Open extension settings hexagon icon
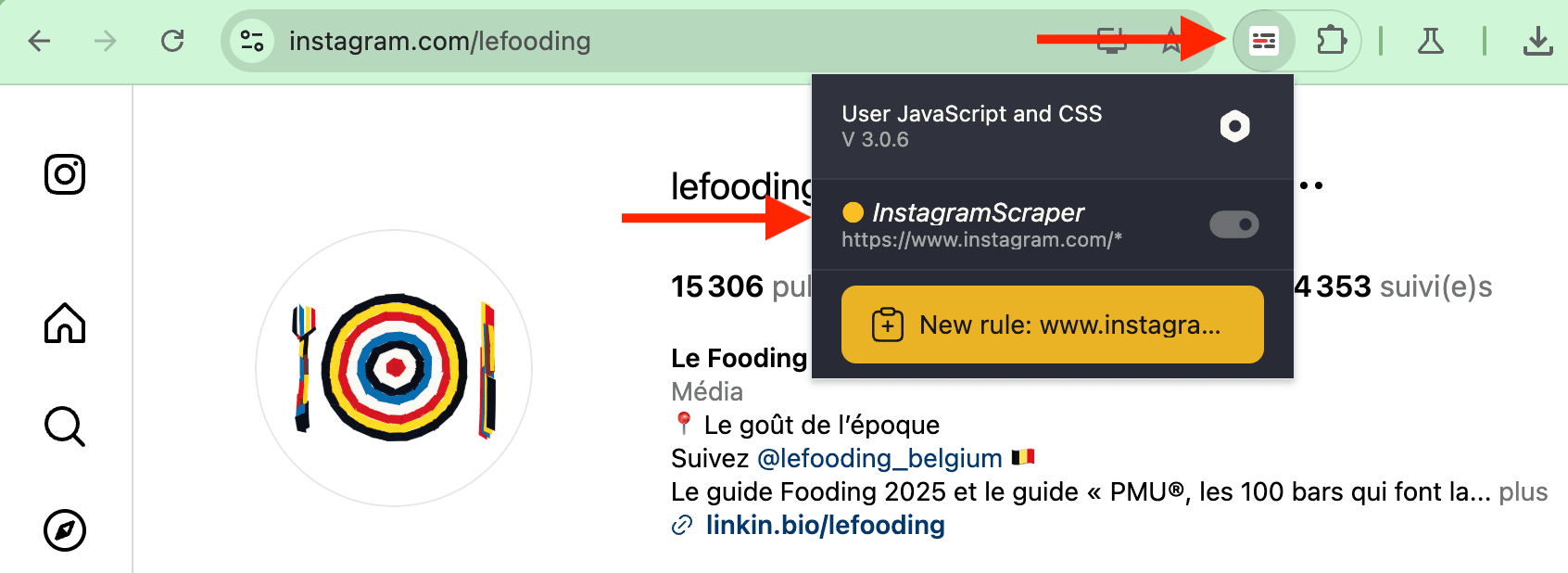Viewport: 1568px width, 573px height. pyautogui.click(x=1234, y=126)
